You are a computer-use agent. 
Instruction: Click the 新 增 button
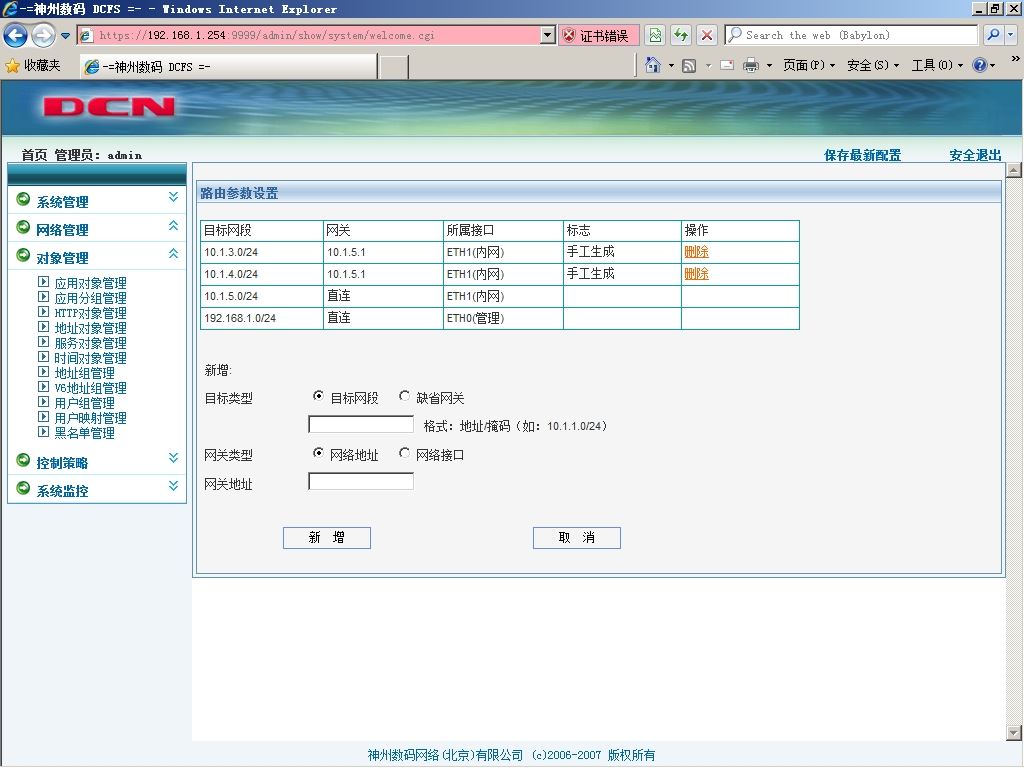(327, 537)
